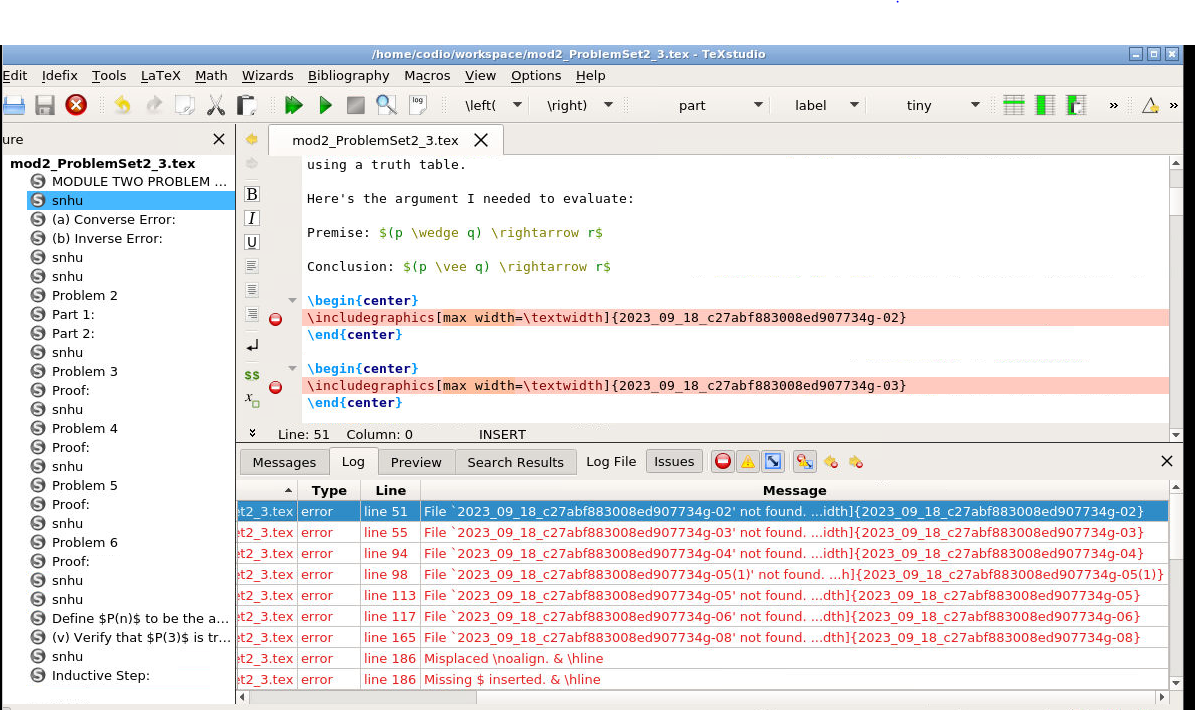
Task: Toggle the show warnings filter in log
Action: (747, 461)
